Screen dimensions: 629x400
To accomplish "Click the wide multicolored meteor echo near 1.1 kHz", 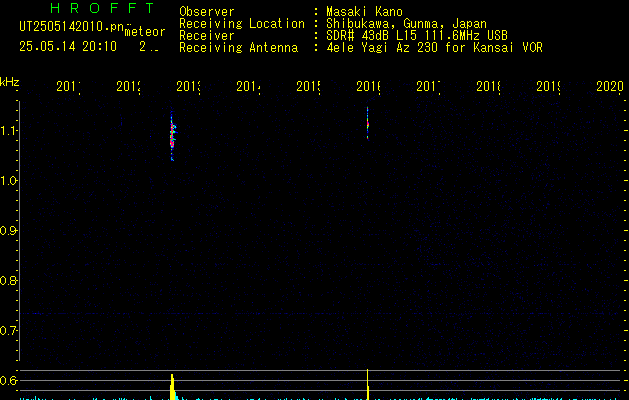I will click(172, 136).
